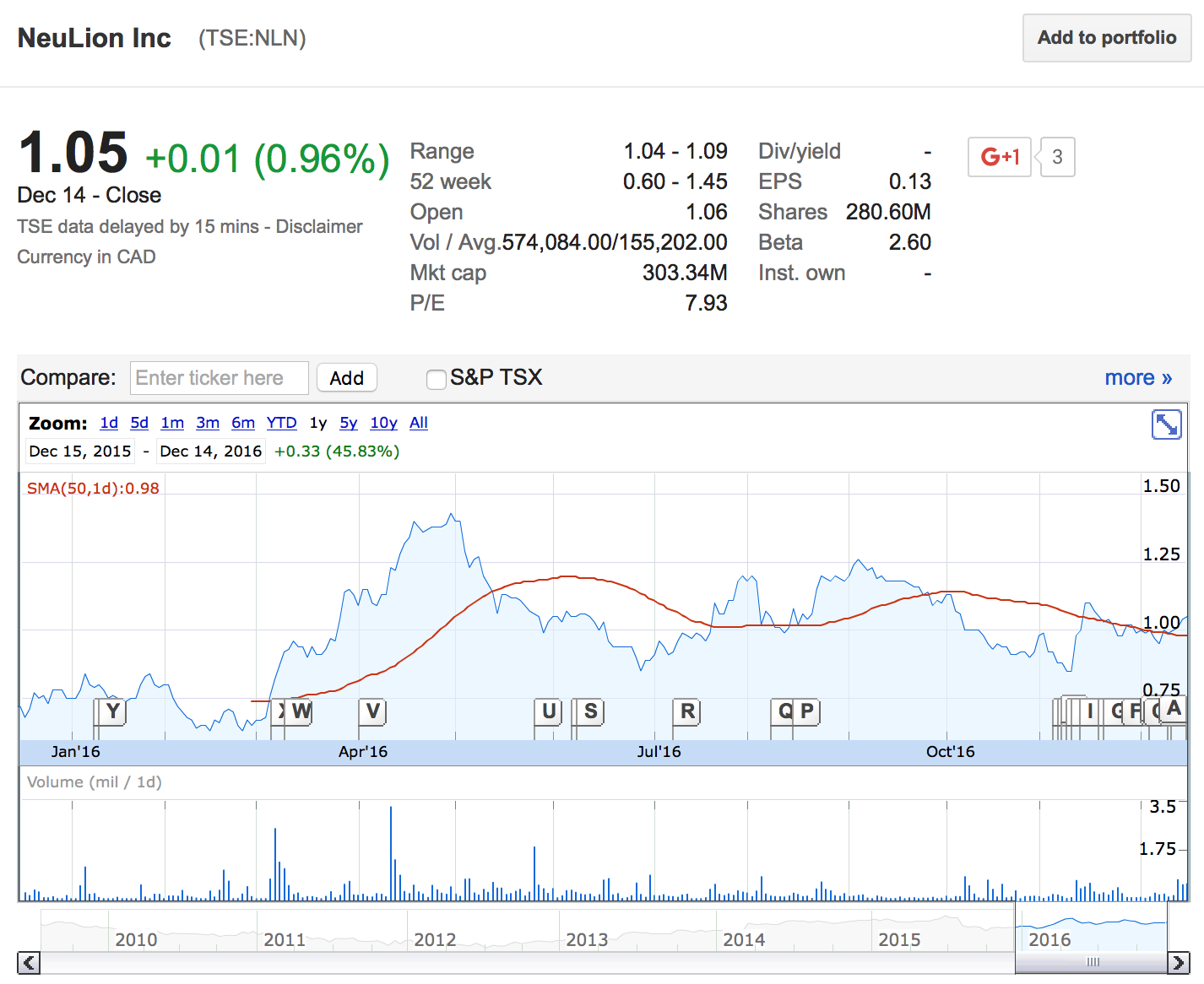Click the EPS value 0.13
Image resolution: width=1204 pixels, height=984 pixels.
pyautogui.click(x=910, y=181)
